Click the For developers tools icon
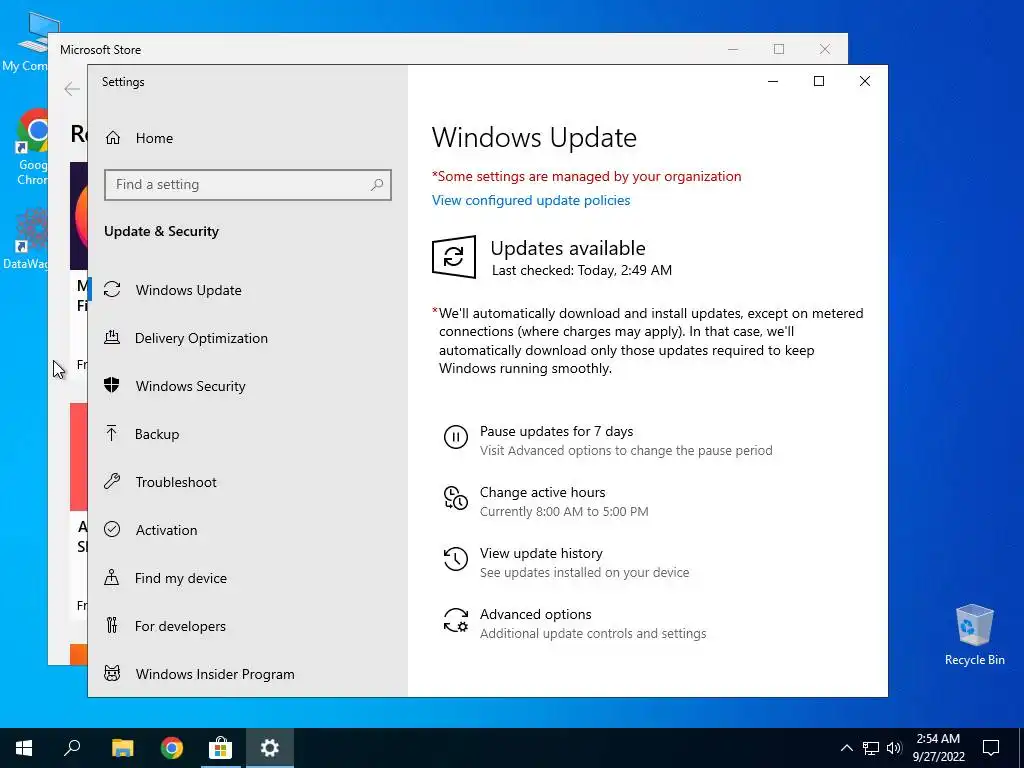The height and width of the screenshot is (768, 1024). click(112, 625)
